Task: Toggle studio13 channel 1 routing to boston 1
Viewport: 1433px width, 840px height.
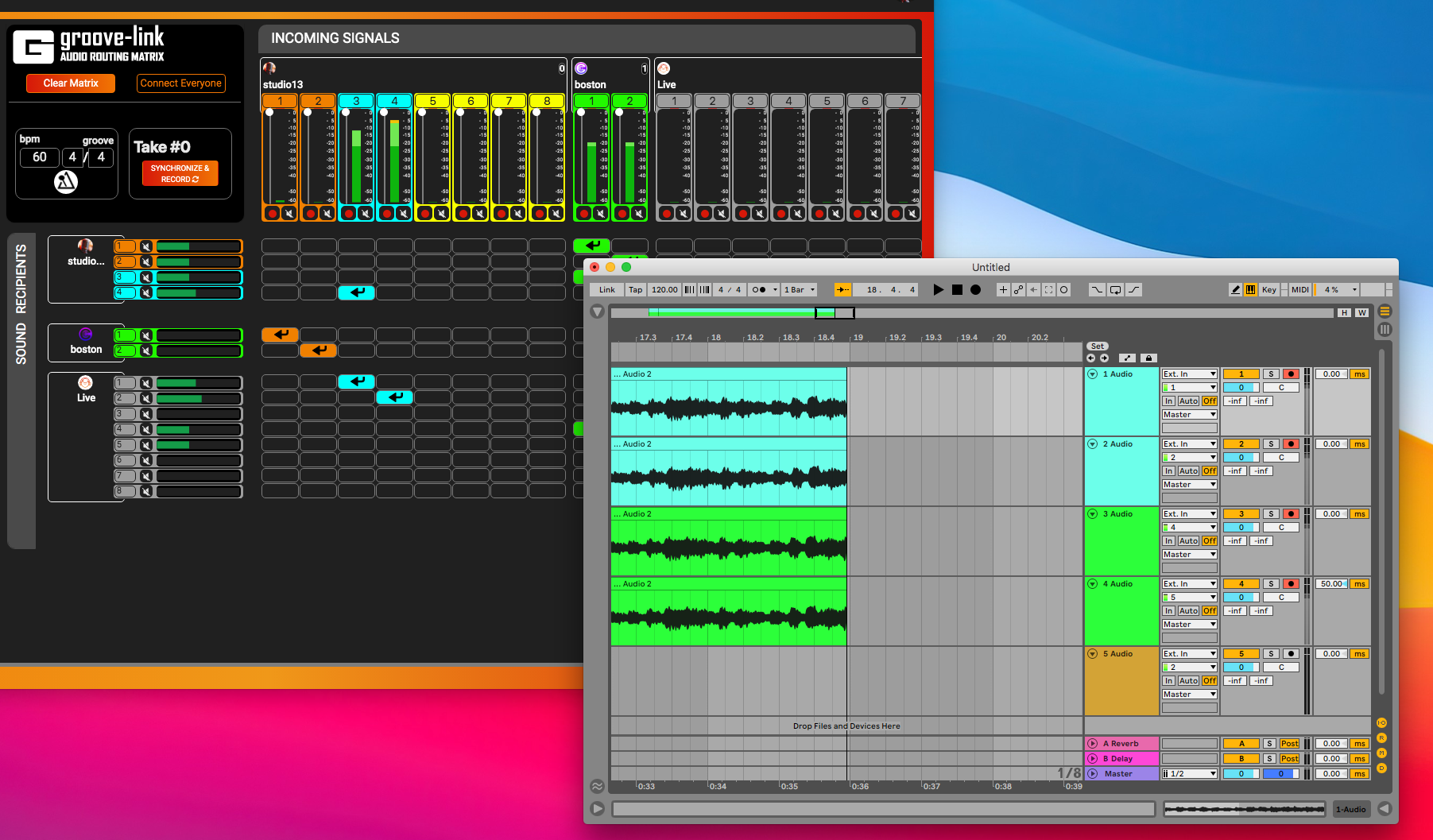Action: click(281, 335)
